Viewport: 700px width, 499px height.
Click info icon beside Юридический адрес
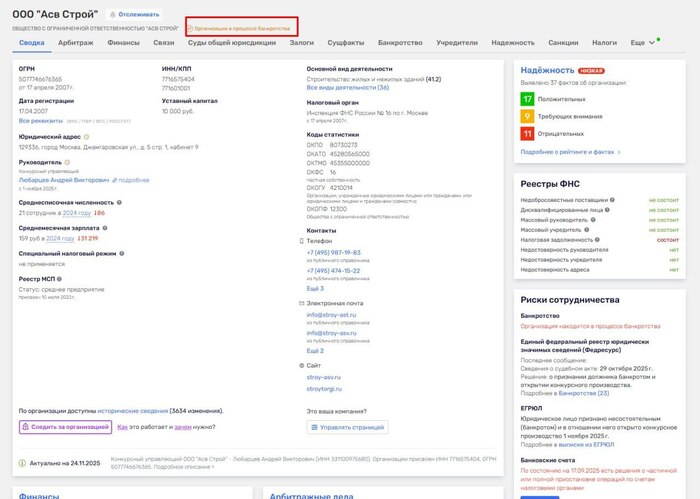point(84,137)
